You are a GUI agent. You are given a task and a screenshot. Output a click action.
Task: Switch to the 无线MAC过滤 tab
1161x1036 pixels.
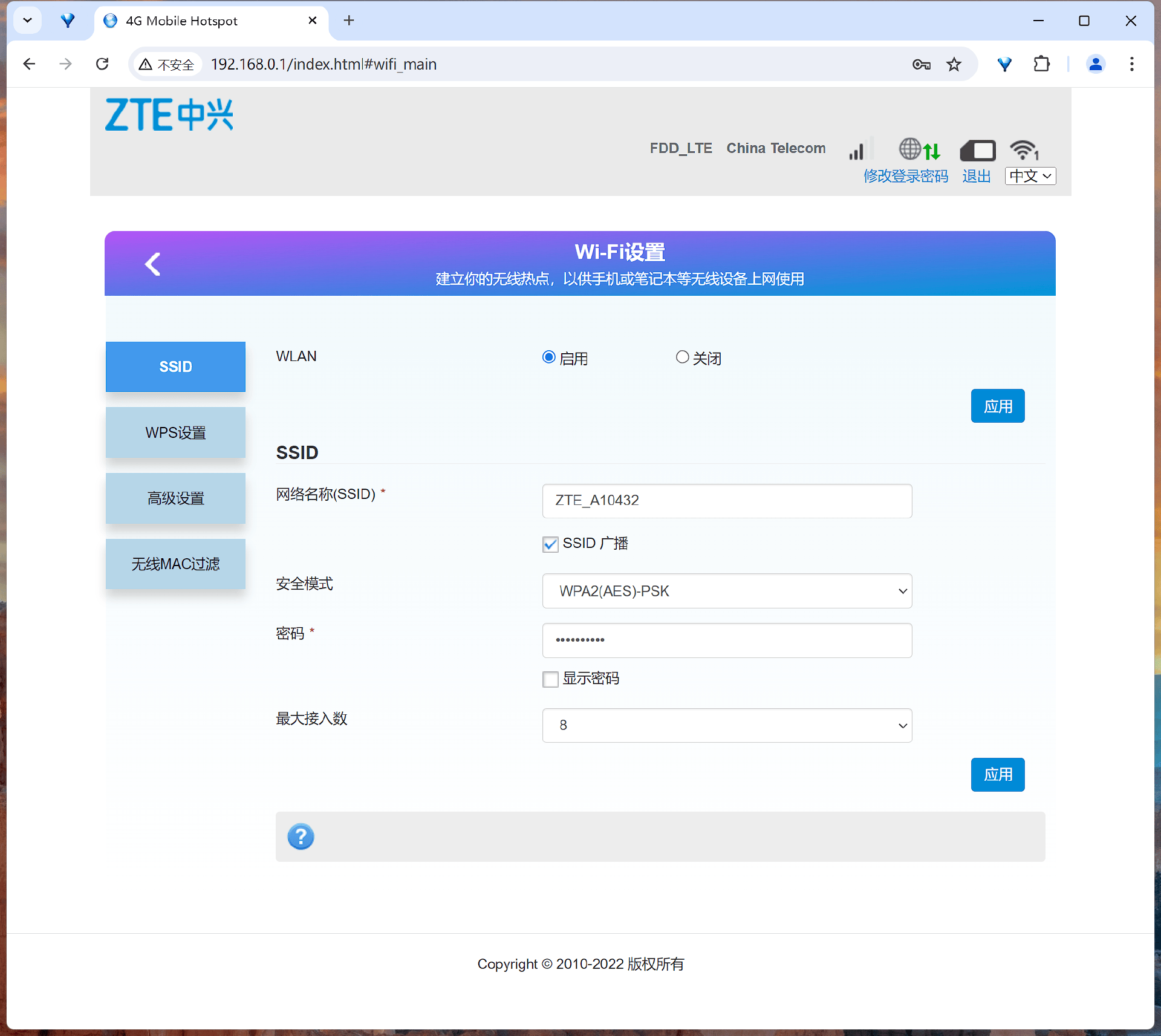coord(175,564)
